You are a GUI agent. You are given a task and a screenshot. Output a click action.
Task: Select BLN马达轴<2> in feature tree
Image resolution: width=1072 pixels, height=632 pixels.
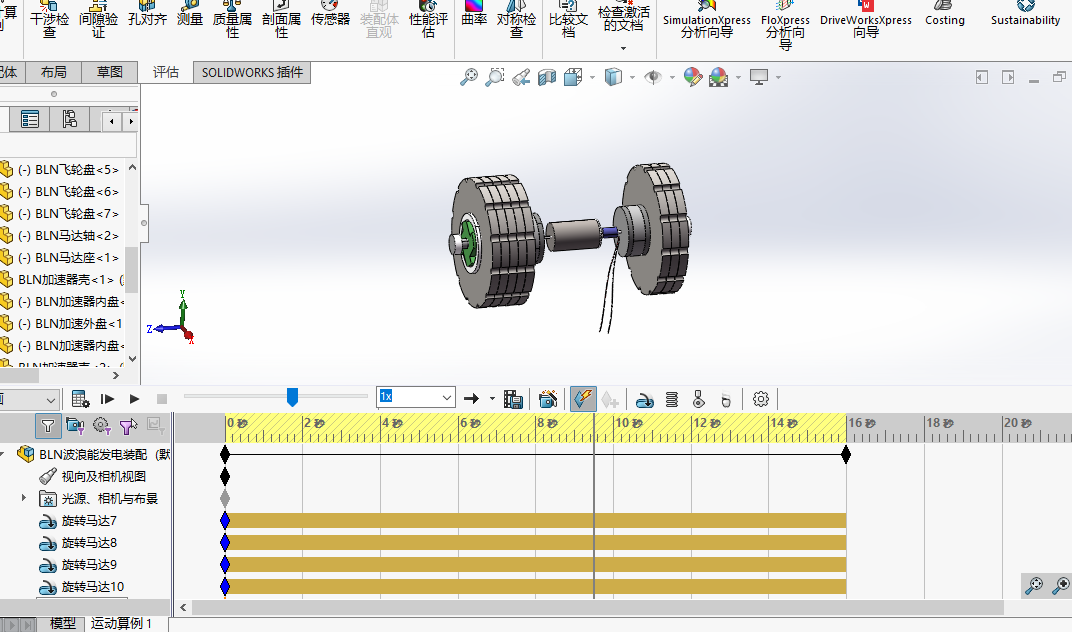point(68,235)
